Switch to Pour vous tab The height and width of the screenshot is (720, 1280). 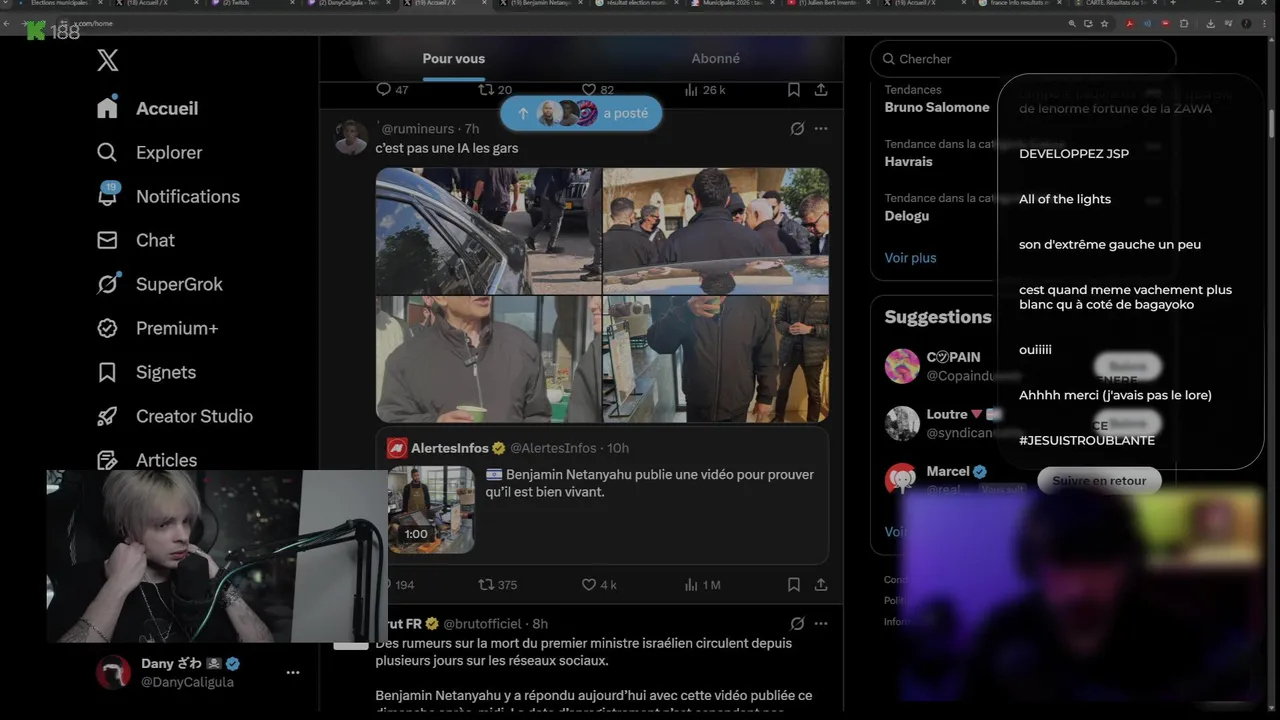click(x=453, y=58)
